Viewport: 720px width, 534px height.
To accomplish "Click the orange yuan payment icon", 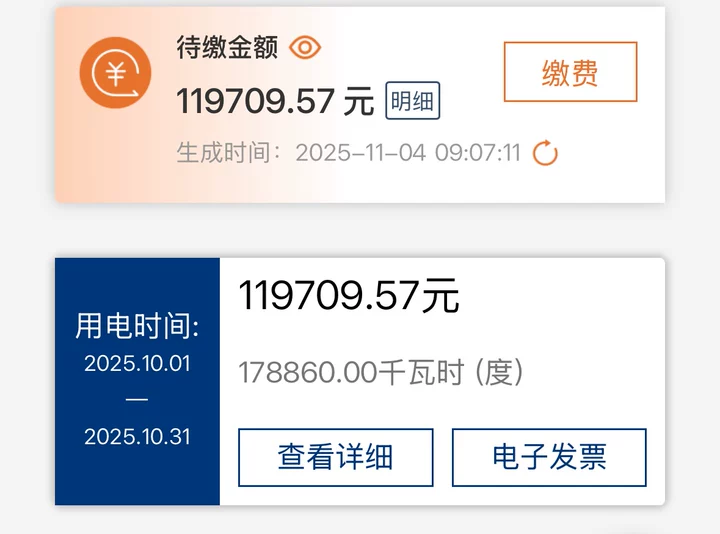I will click(115, 73).
